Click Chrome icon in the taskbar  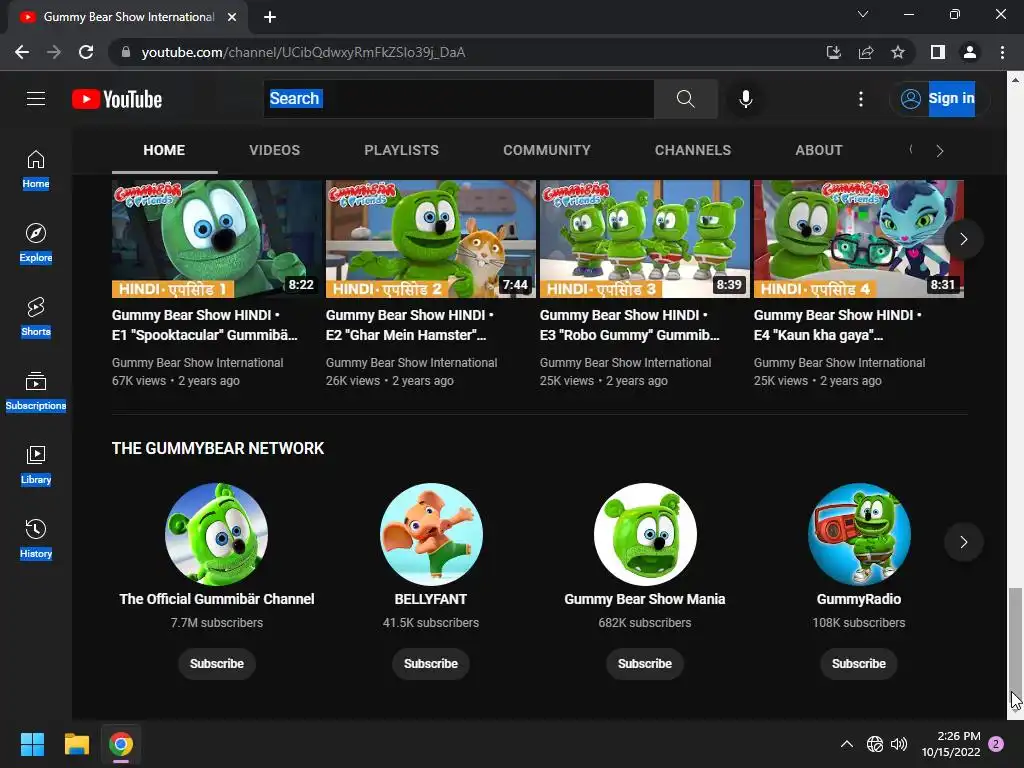click(121, 744)
